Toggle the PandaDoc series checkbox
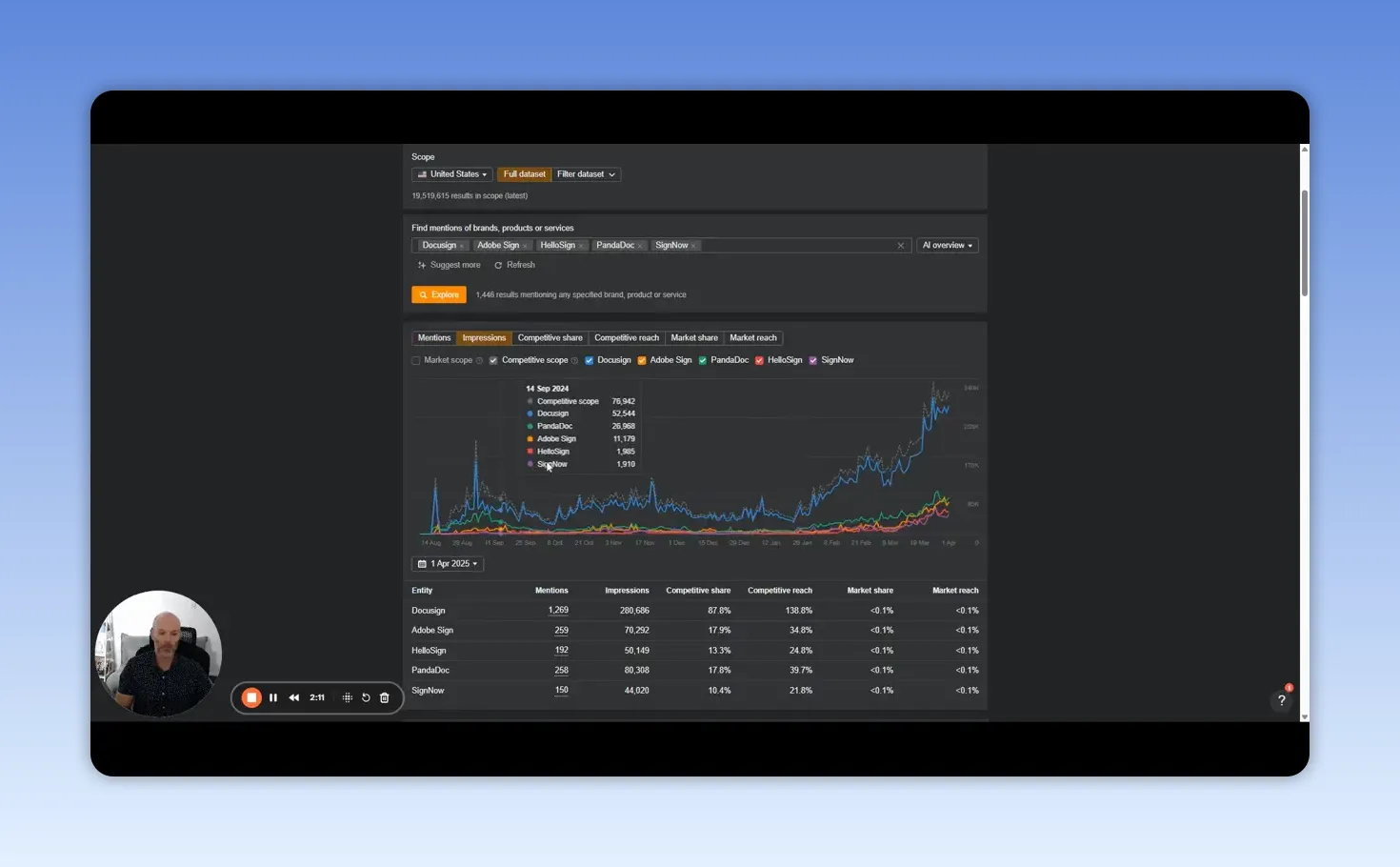This screenshot has height=867, width=1400. coord(703,360)
